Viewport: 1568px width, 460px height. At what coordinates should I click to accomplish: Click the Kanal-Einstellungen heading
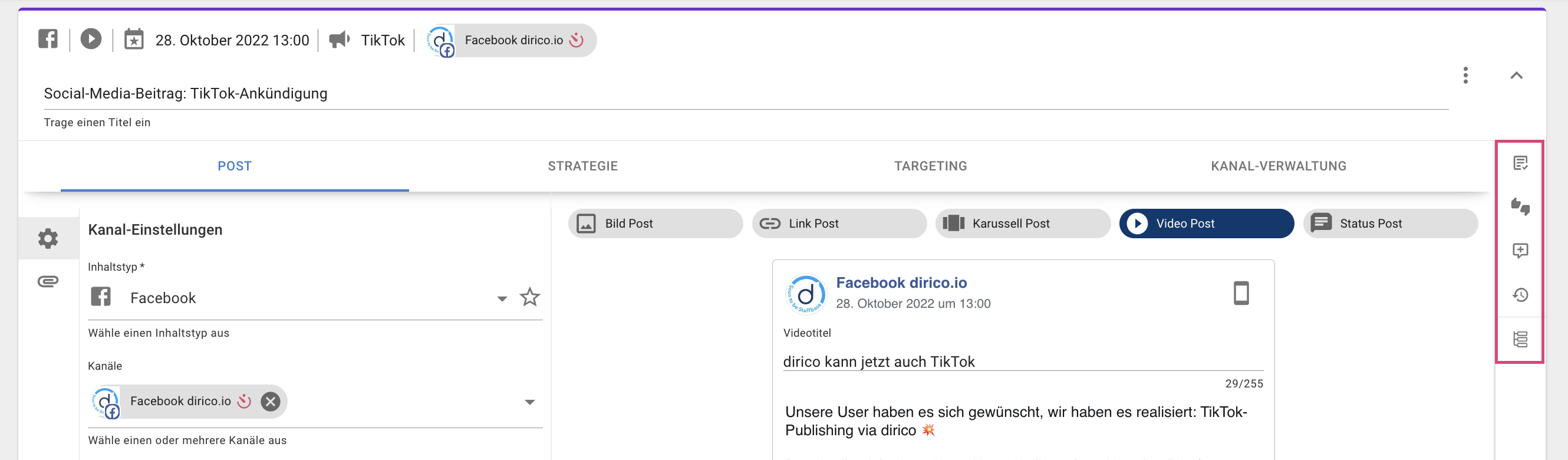click(x=155, y=229)
